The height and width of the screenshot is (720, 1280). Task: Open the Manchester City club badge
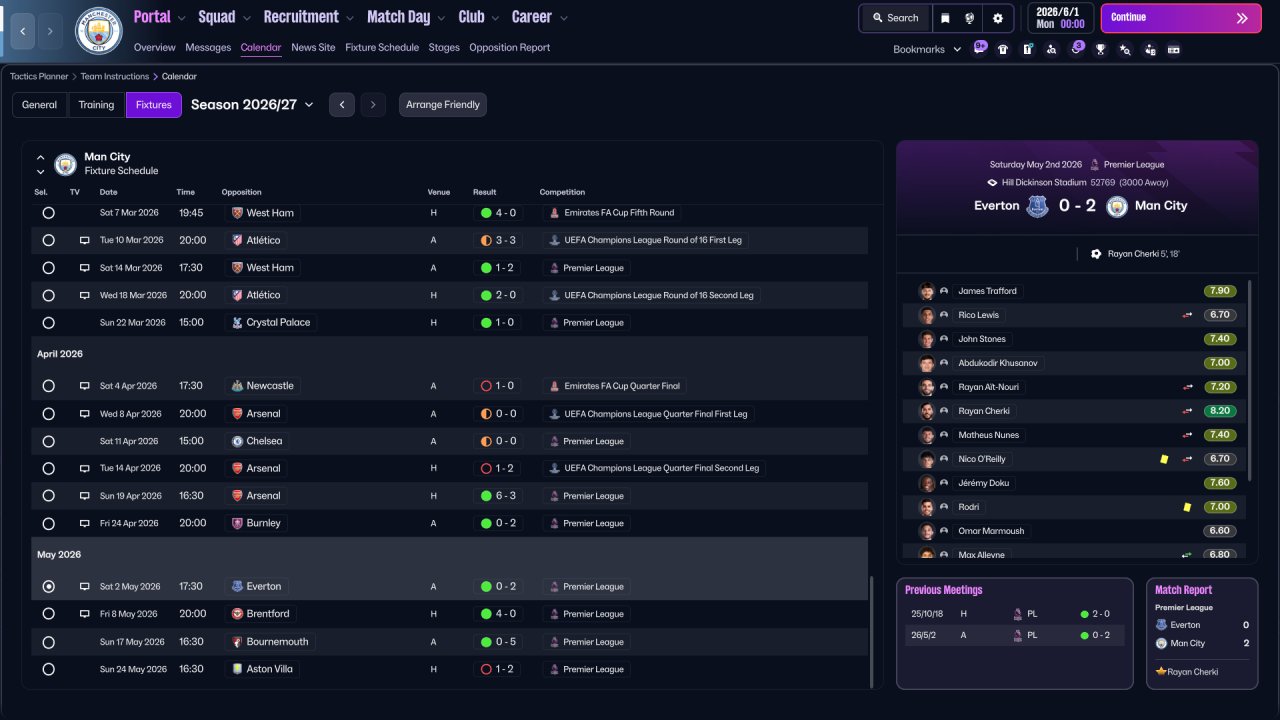(x=98, y=31)
